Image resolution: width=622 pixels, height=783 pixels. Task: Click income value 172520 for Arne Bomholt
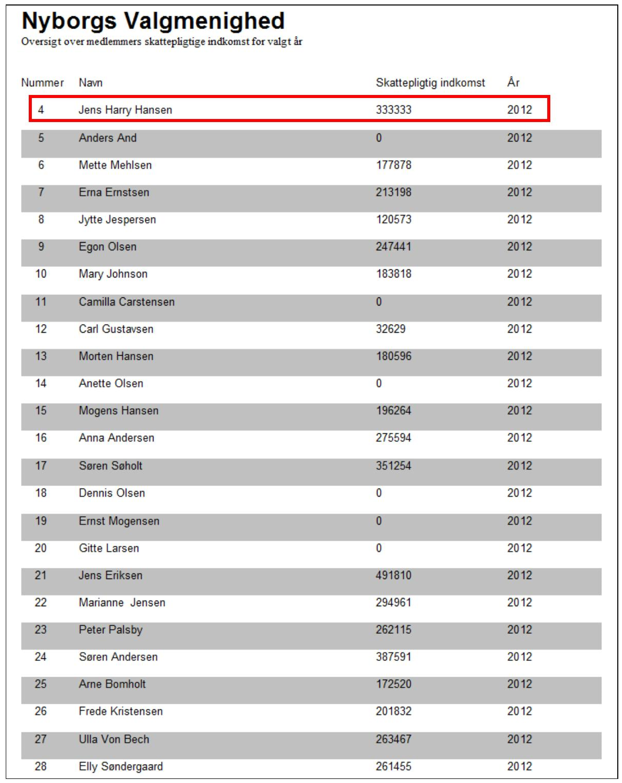[393, 684]
